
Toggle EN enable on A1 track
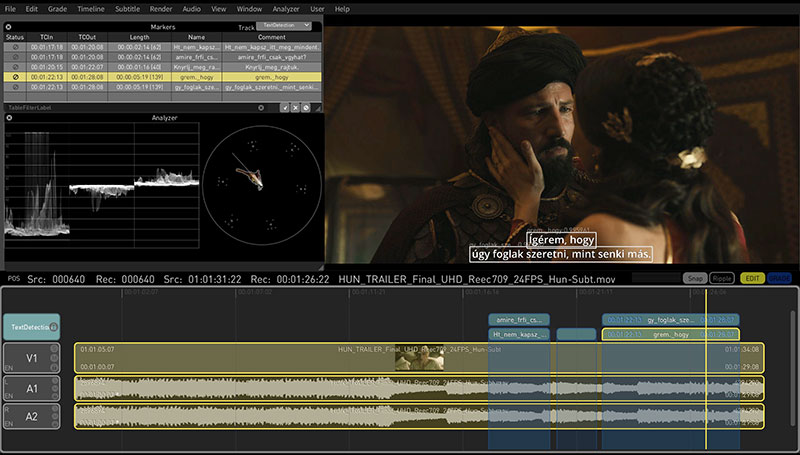coord(9,396)
